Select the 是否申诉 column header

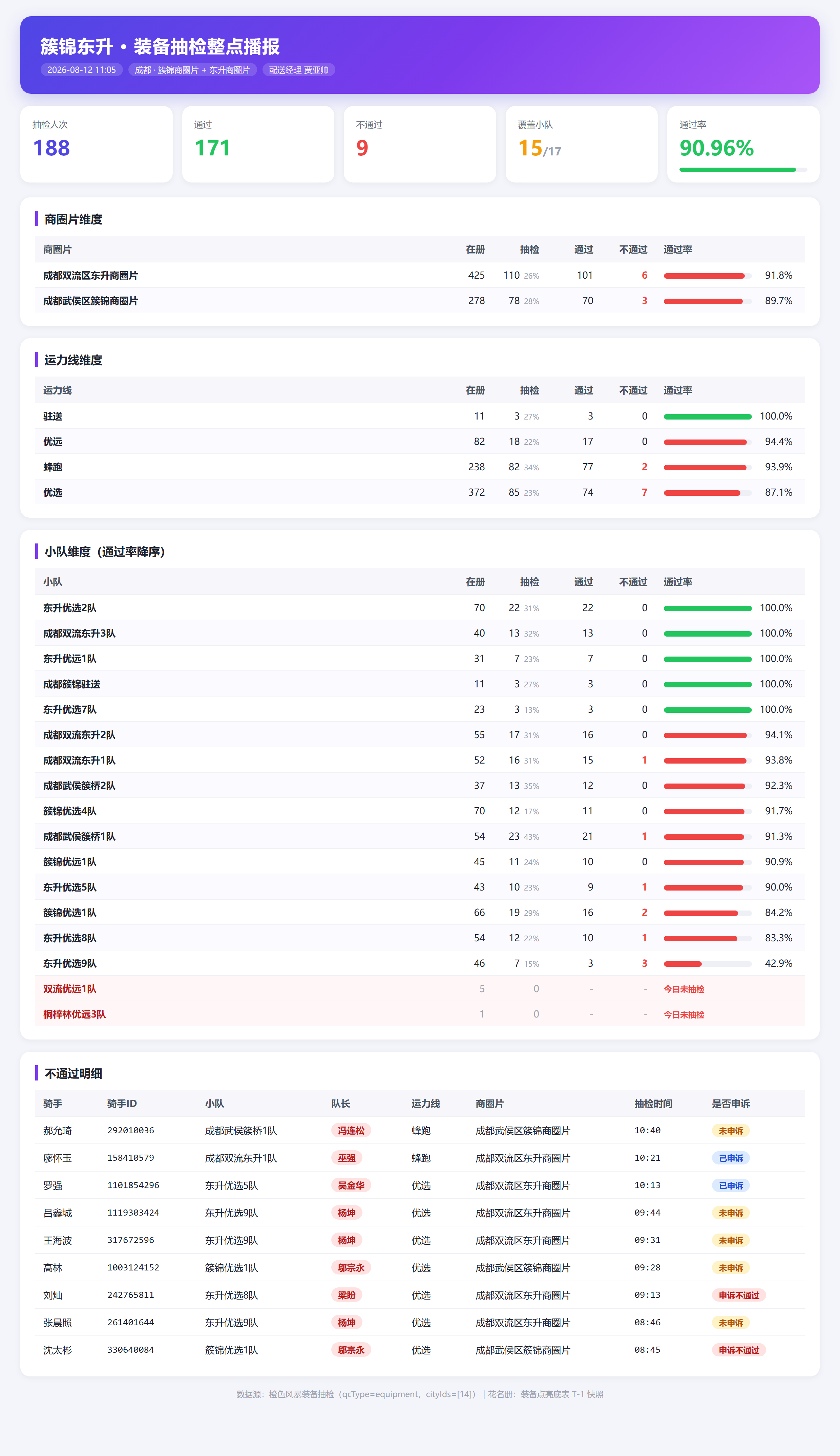pos(730,1103)
